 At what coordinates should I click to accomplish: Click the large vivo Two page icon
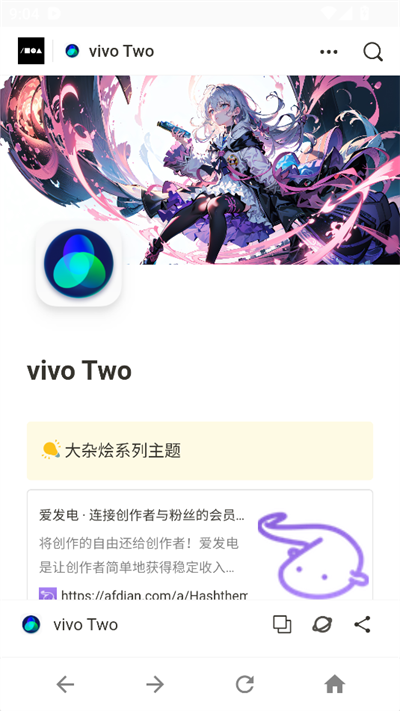pyautogui.click(x=78, y=263)
